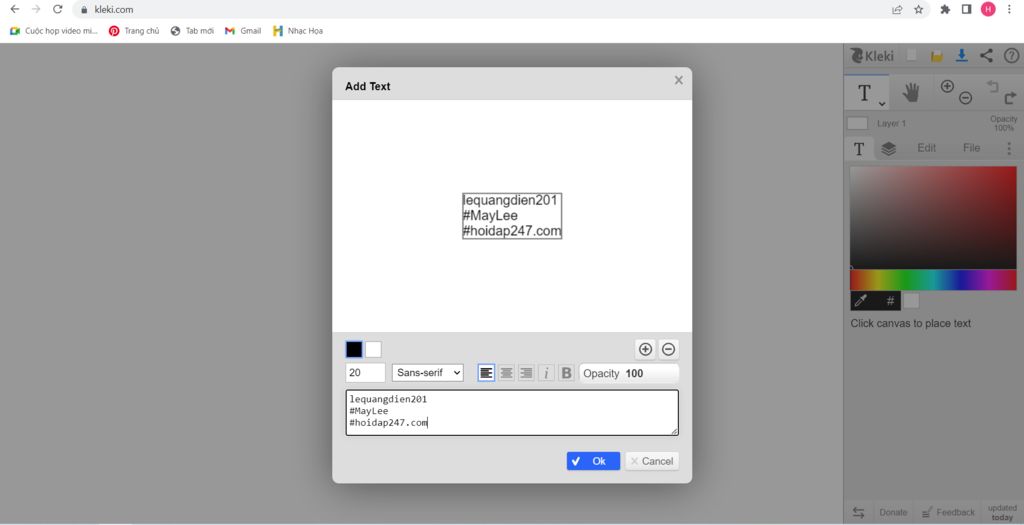
Task: Click the secondary color swatch beside #
Action: tap(910, 300)
